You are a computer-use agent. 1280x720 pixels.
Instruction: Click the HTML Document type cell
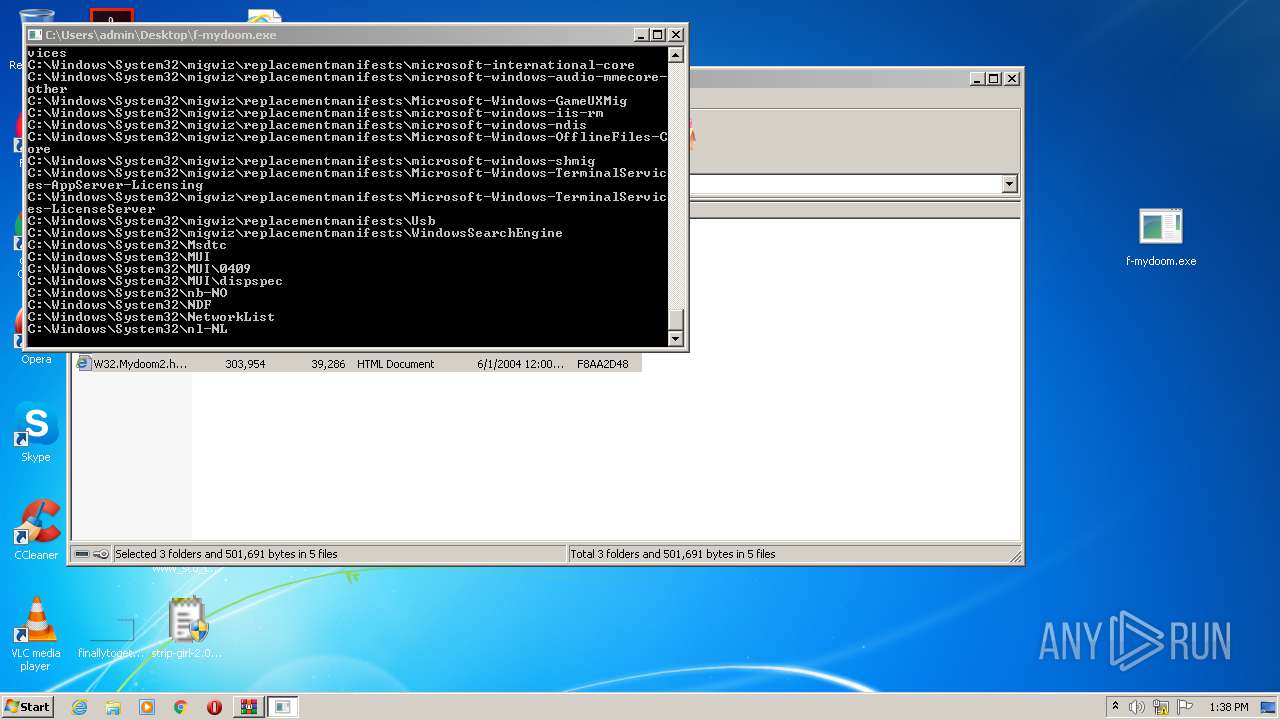395,364
